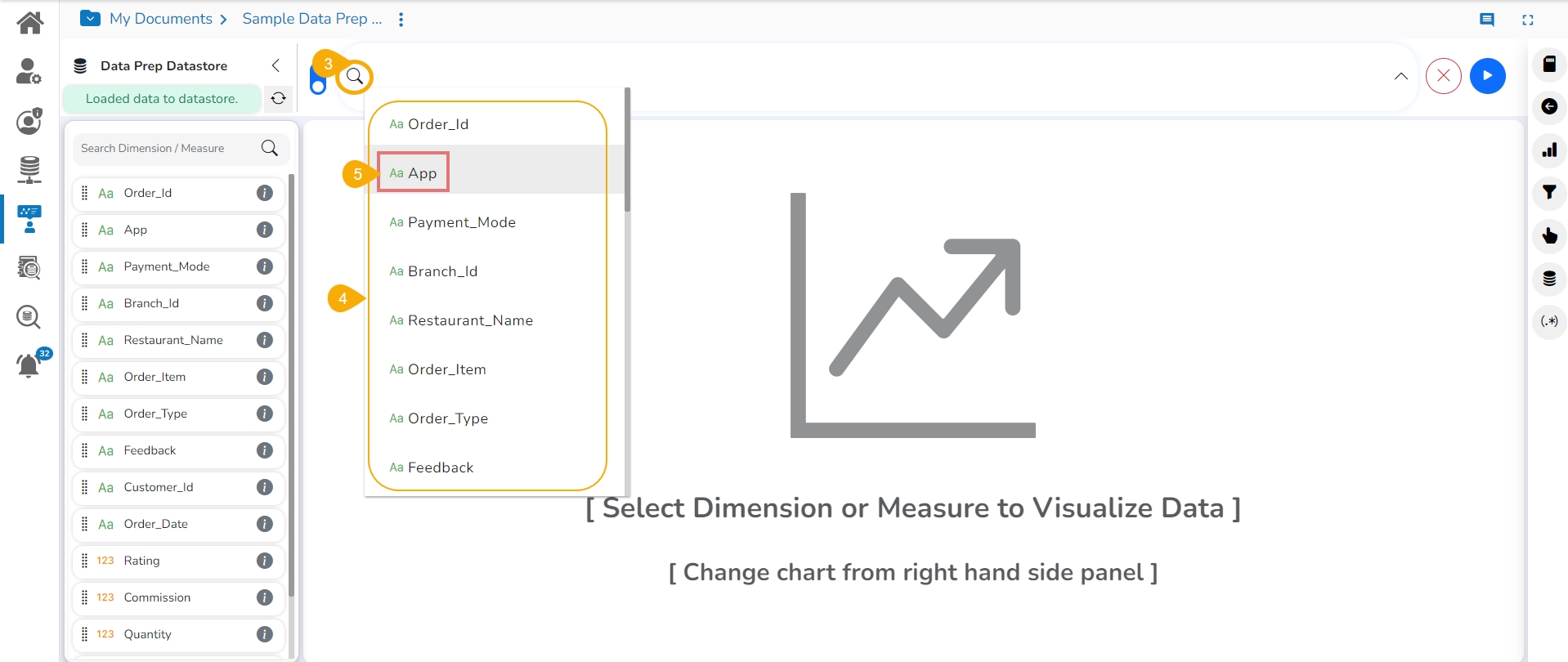Click the dropdown list scrollbar
Screen dimensions: 1568x662
[x=627, y=151]
